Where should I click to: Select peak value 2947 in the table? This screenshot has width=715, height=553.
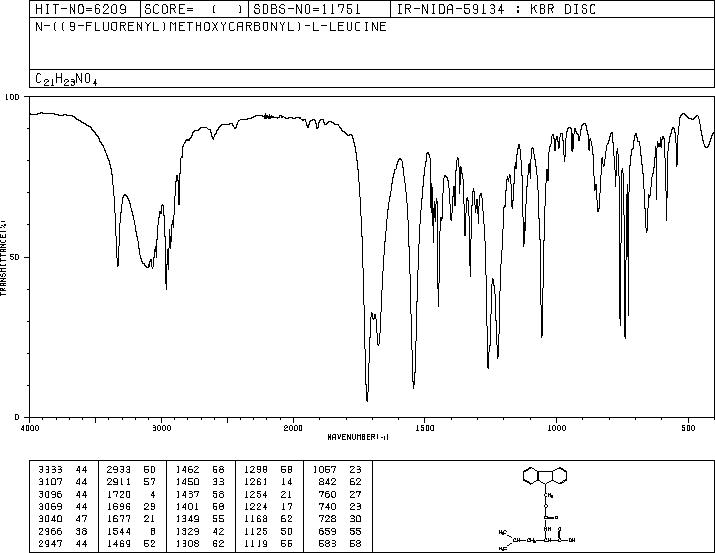click(x=50, y=544)
